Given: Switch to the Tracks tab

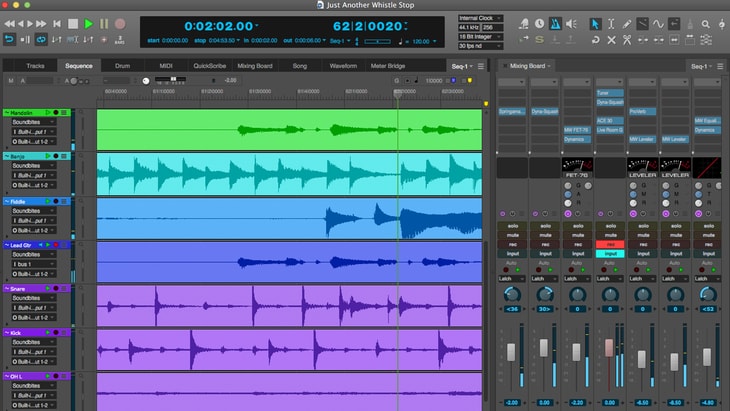Looking at the screenshot, I should tap(35, 66).
